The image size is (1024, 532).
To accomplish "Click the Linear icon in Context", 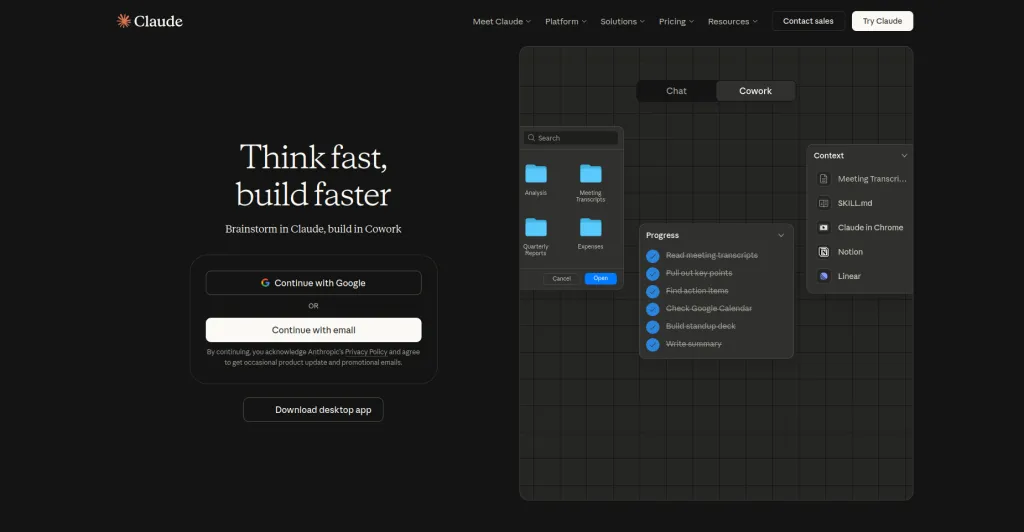I will pos(824,276).
